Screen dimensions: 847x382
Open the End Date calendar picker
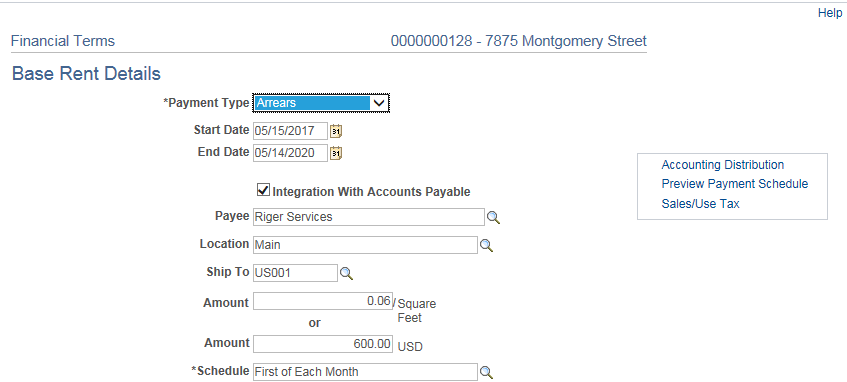[337, 153]
